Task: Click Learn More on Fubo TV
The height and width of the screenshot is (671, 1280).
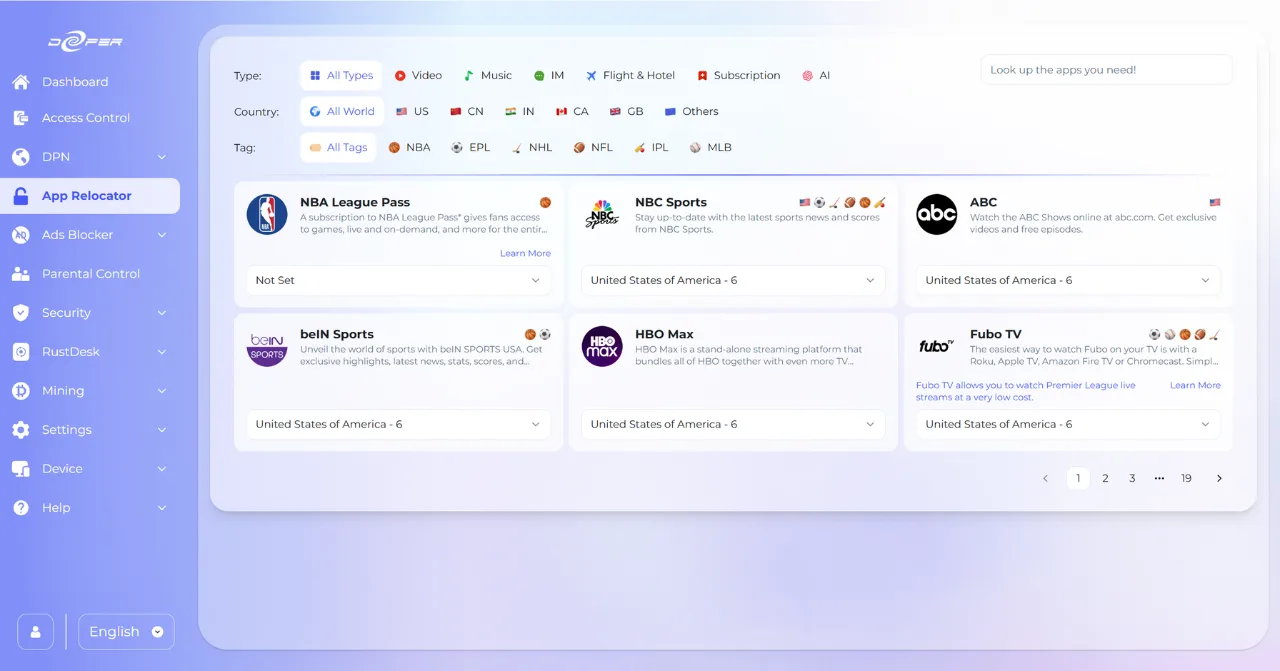Action: click(1195, 385)
